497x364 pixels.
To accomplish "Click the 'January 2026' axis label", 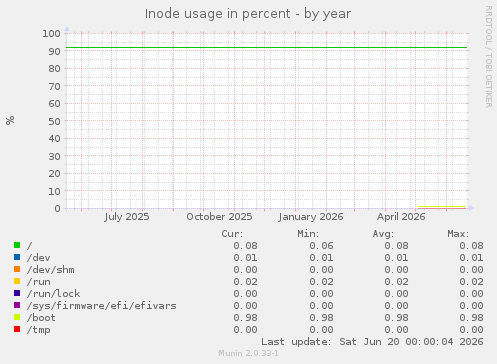I will [x=311, y=217].
